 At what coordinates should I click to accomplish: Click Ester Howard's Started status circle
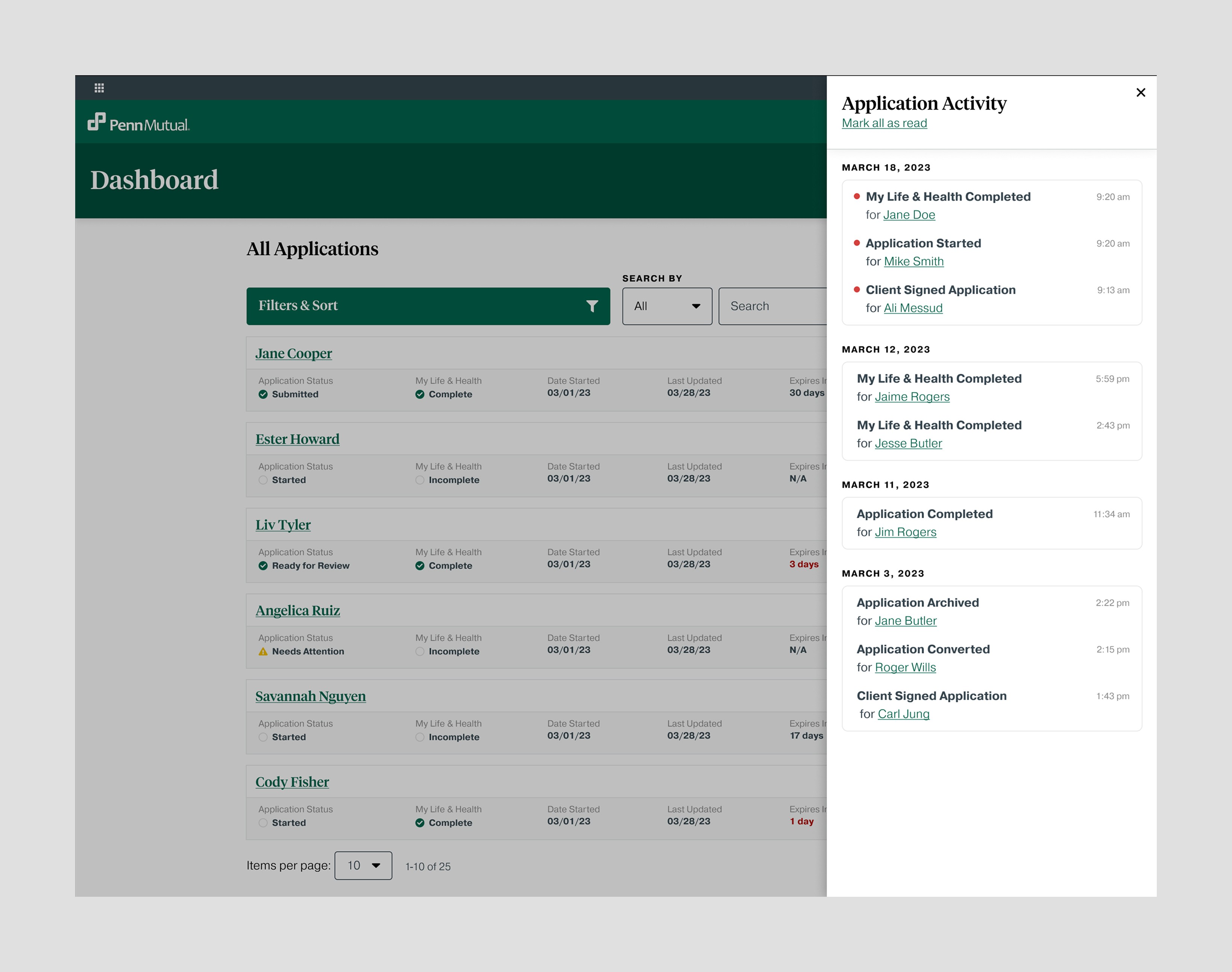coord(263,480)
